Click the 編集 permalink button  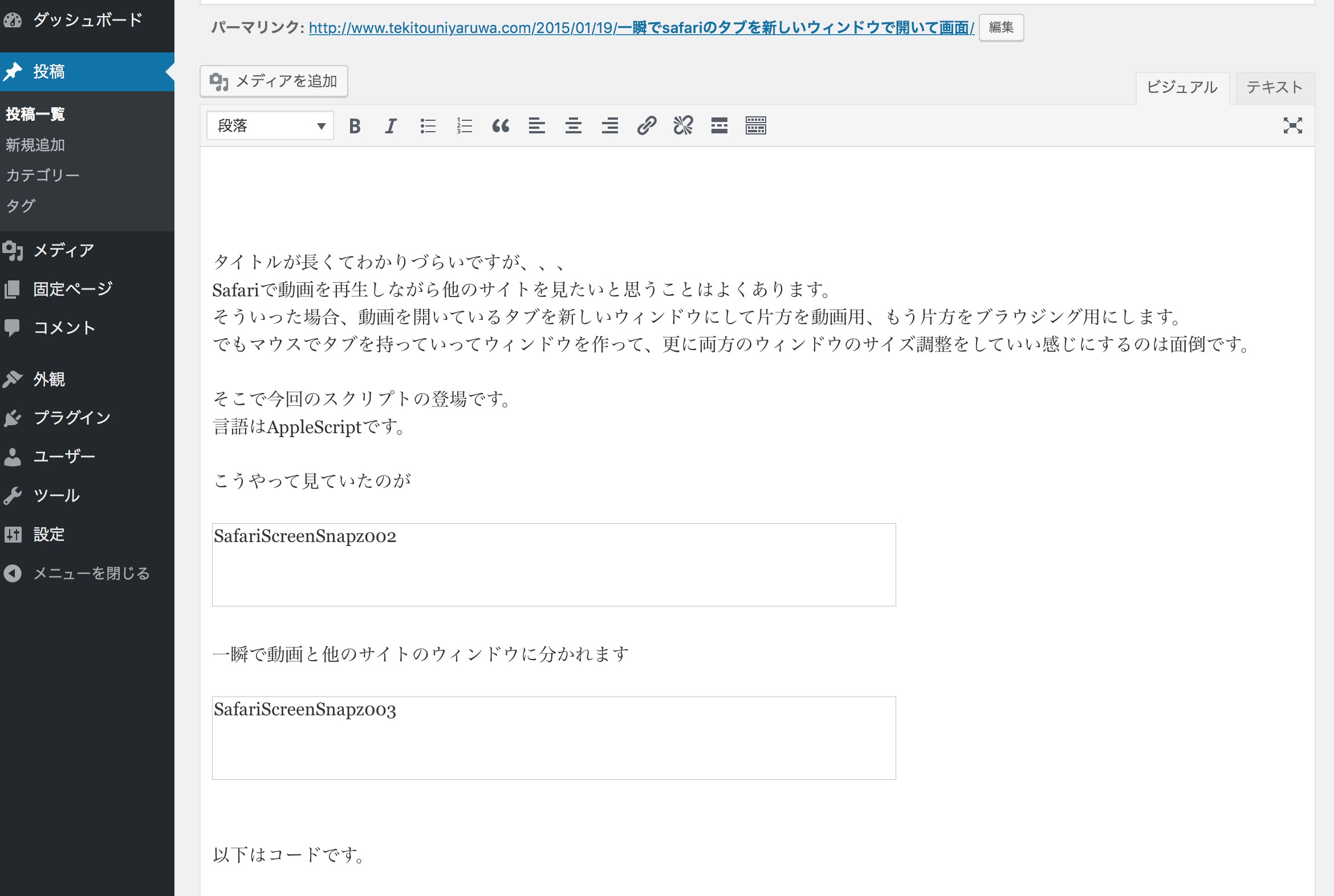pyautogui.click(x=1001, y=27)
